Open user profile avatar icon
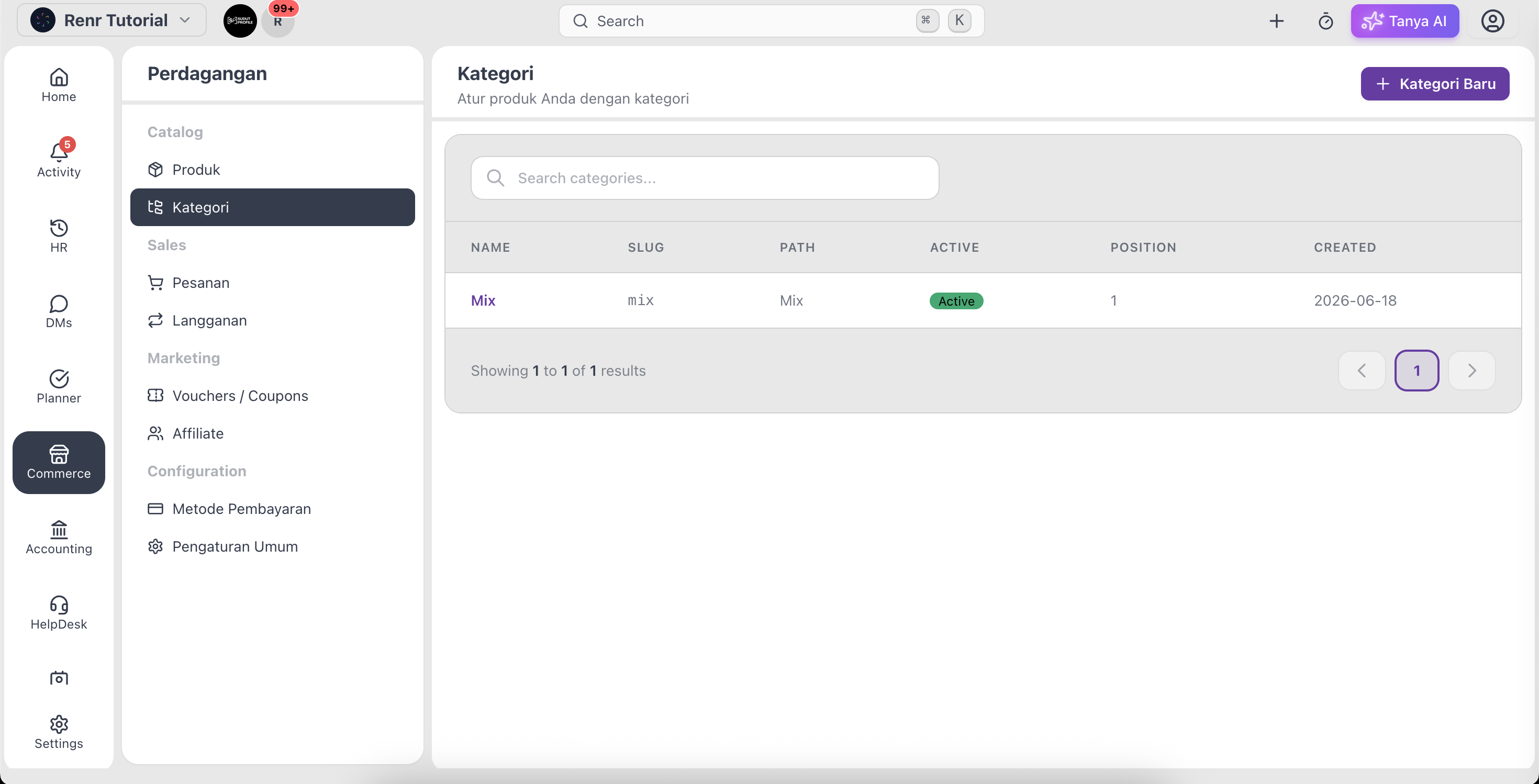Viewport: 1539px width, 784px height. coord(1492,21)
